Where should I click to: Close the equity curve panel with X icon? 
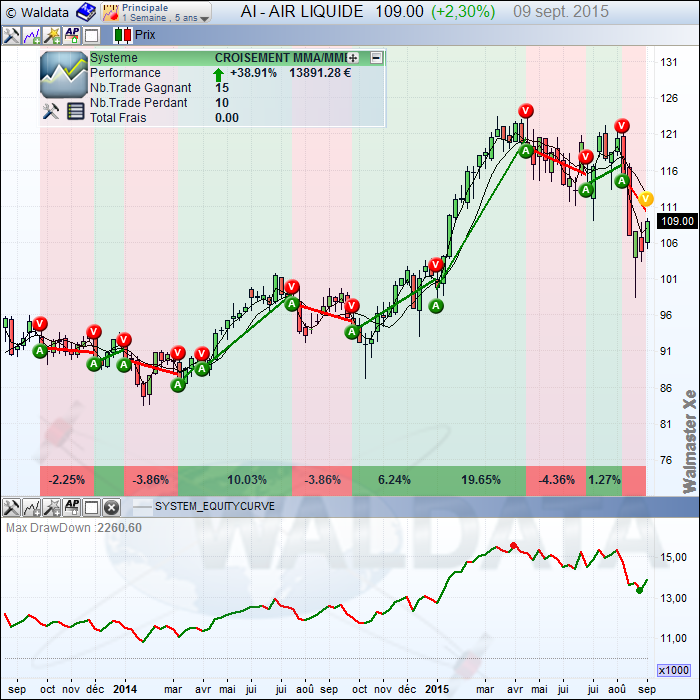click(x=111, y=508)
